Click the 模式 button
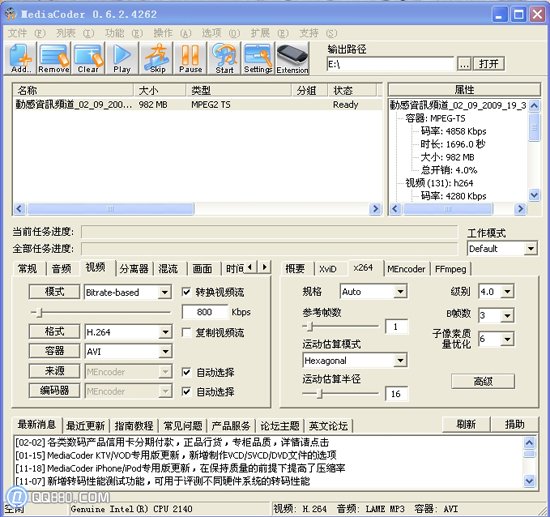The image size is (550, 517). pyautogui.click(x=54, y=291)
